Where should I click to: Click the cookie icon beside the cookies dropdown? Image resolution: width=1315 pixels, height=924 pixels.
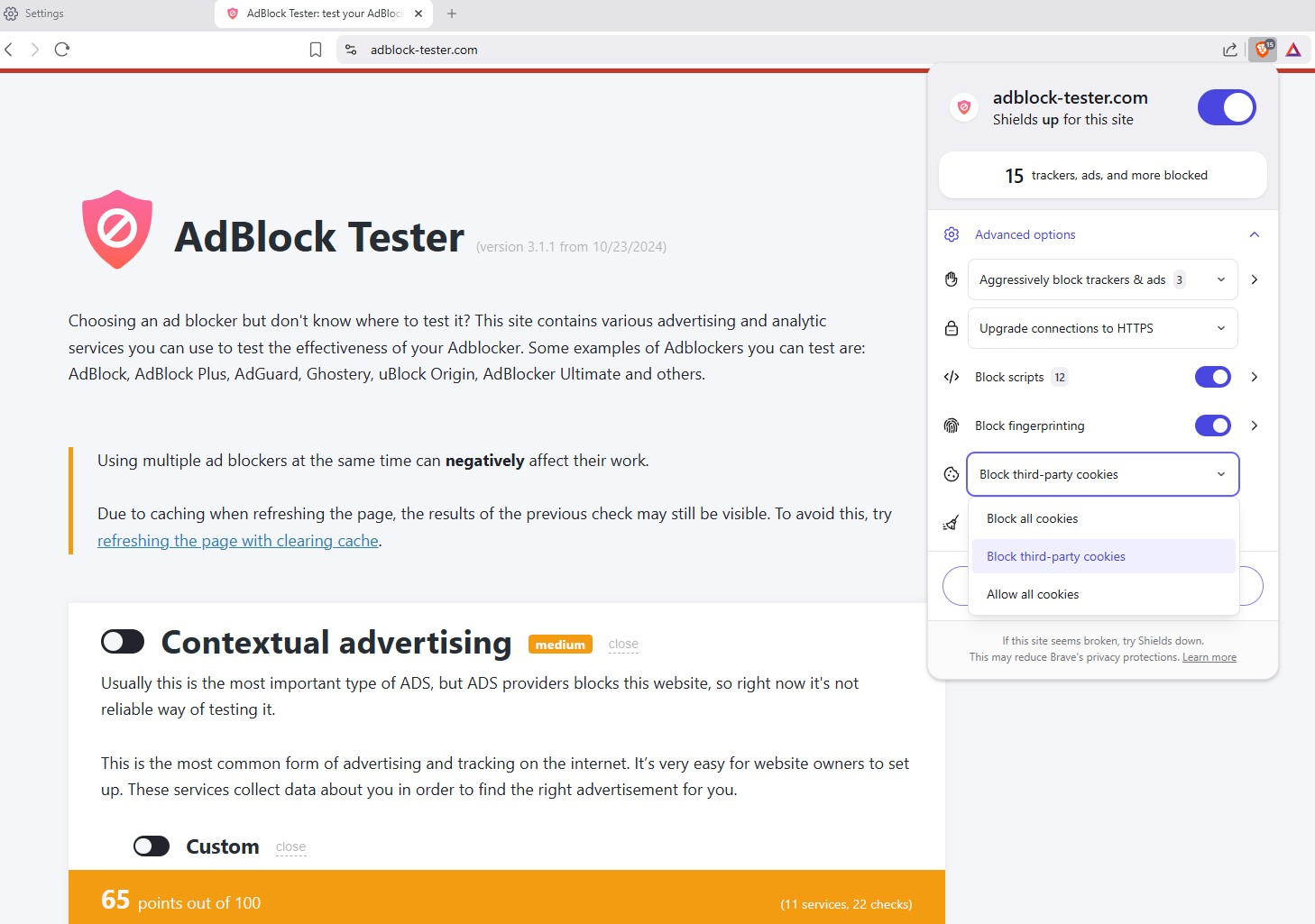coord(952,474)
